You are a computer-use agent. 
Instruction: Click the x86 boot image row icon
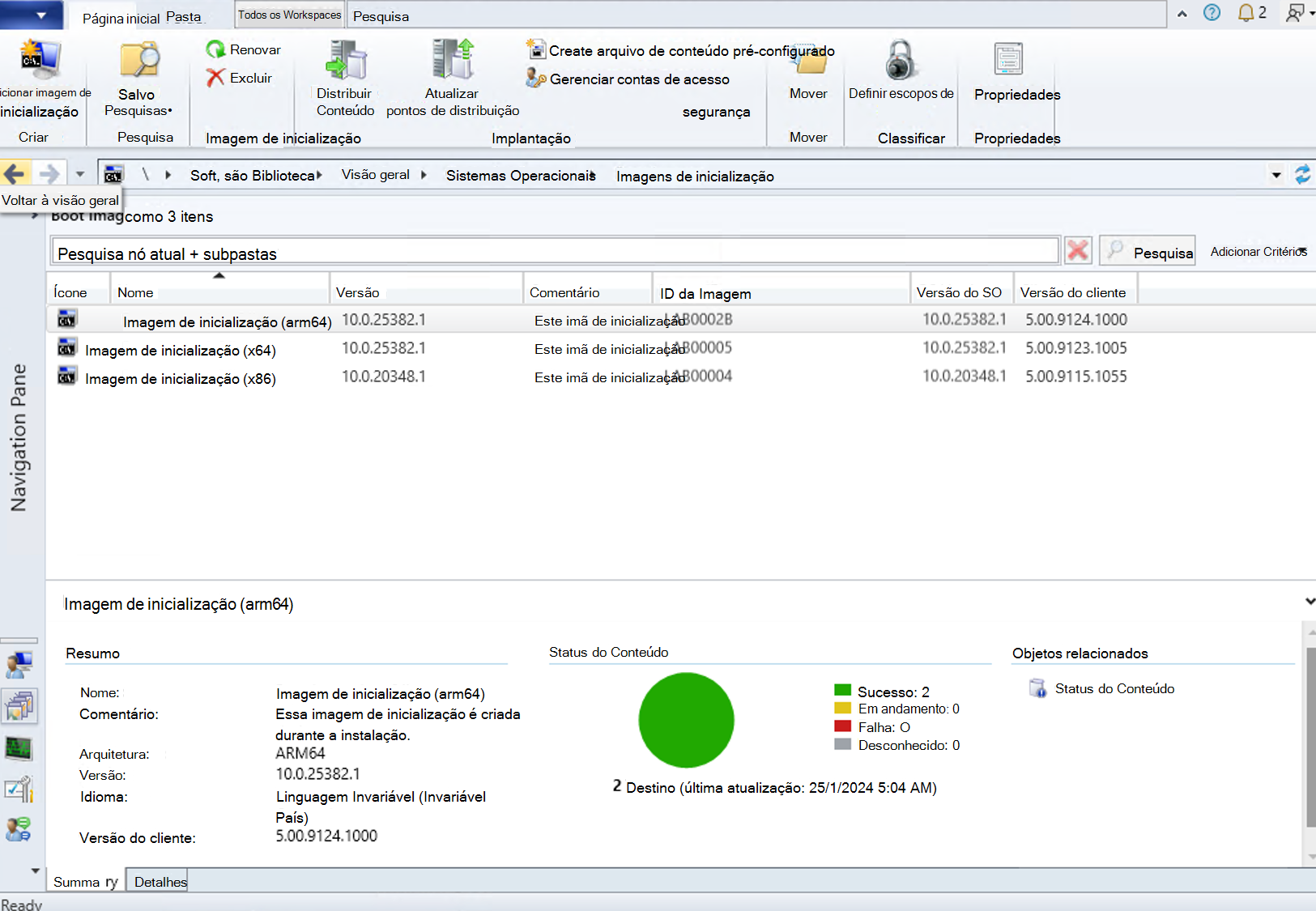tap(67, 377)
